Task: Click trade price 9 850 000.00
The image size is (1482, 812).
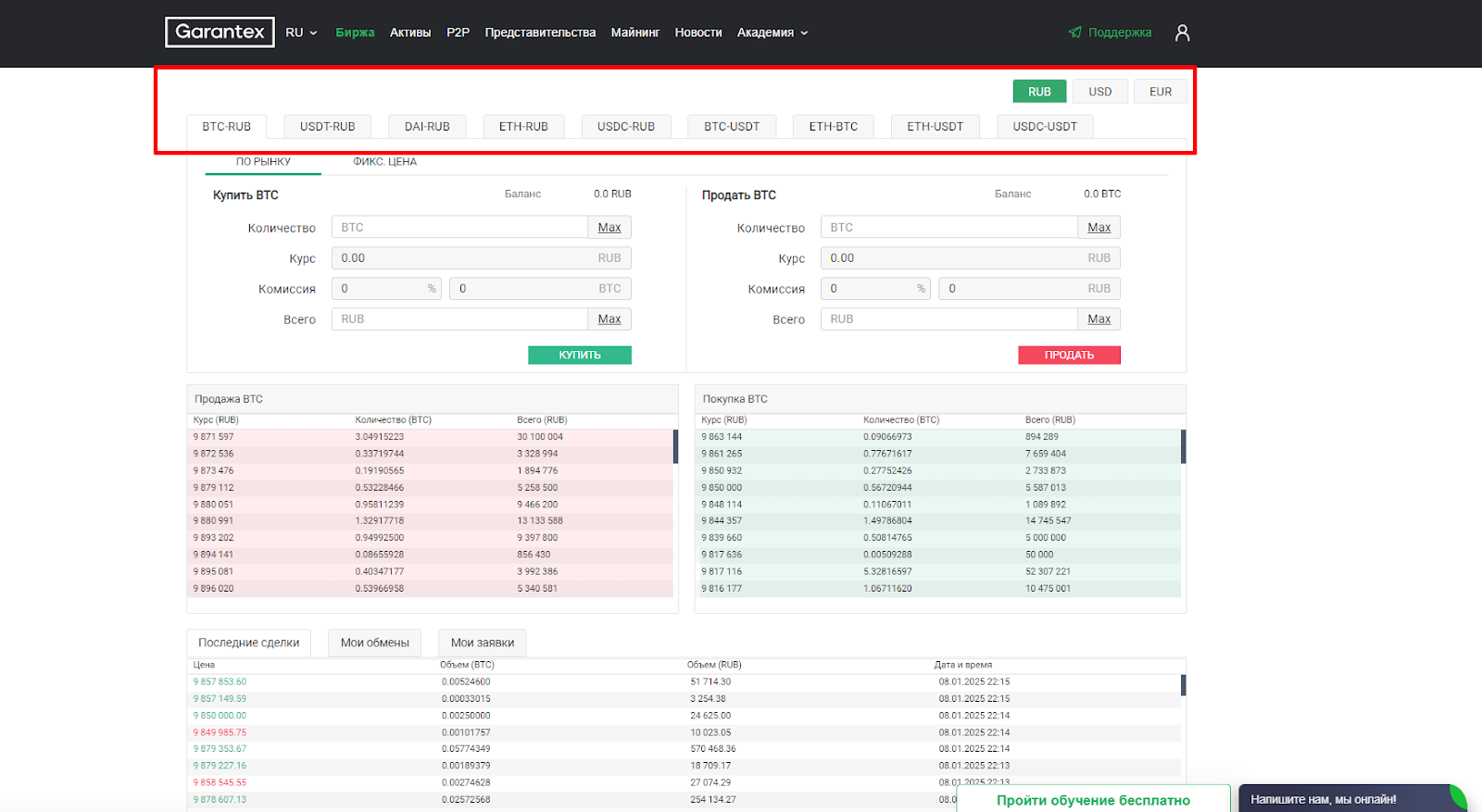Action: pos(220,716)
